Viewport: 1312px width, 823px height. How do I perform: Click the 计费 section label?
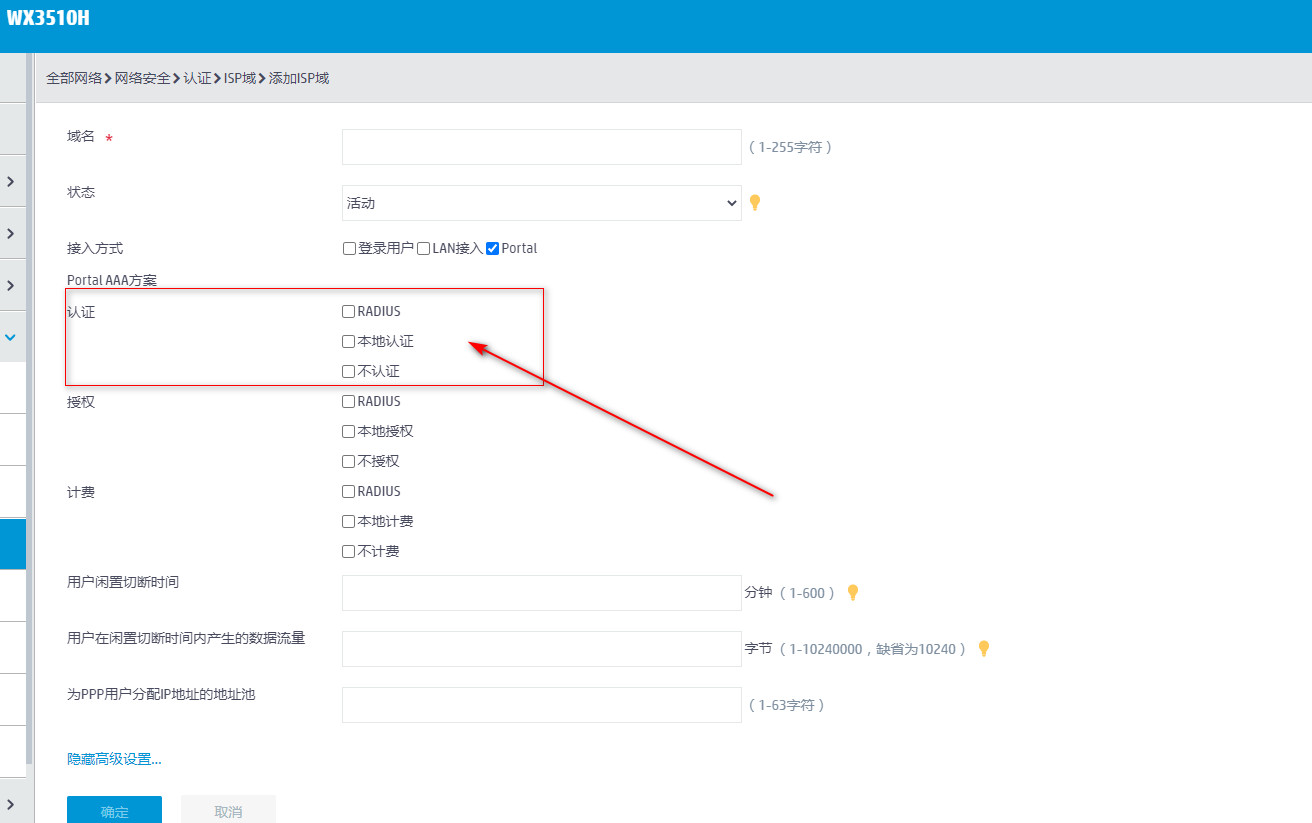click(x=81, y=492)
